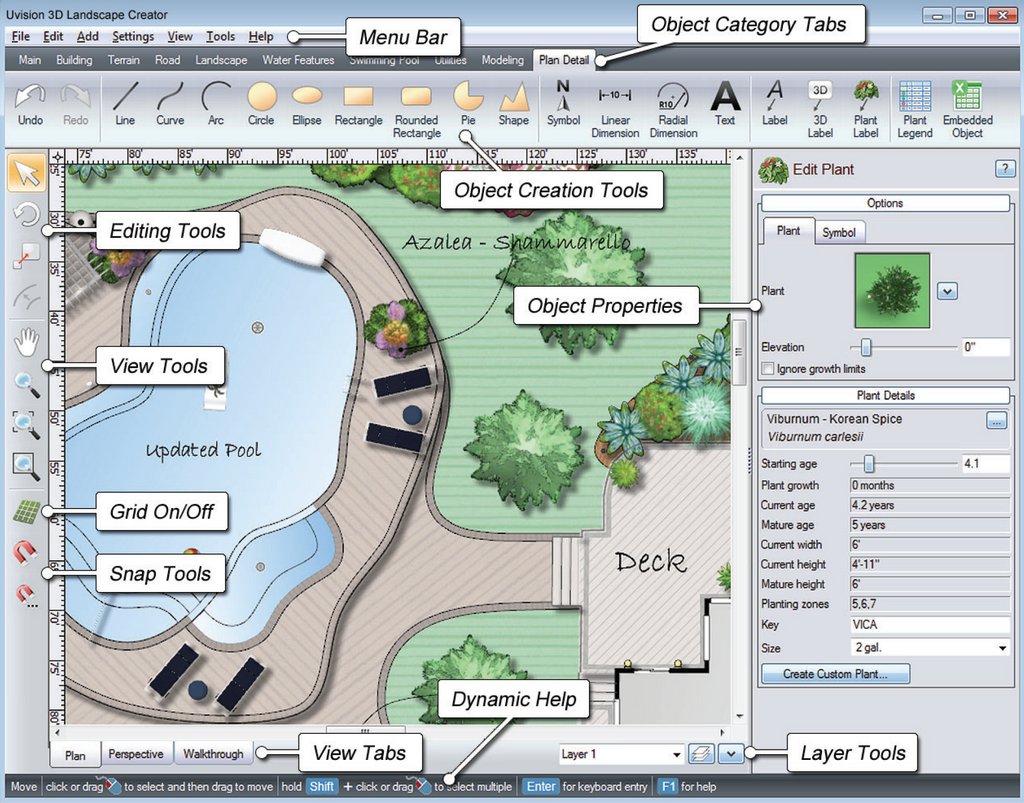Select the Text tool
Image resolution: width=1024 pixels, height=803 pixels.
click(725, 104)
